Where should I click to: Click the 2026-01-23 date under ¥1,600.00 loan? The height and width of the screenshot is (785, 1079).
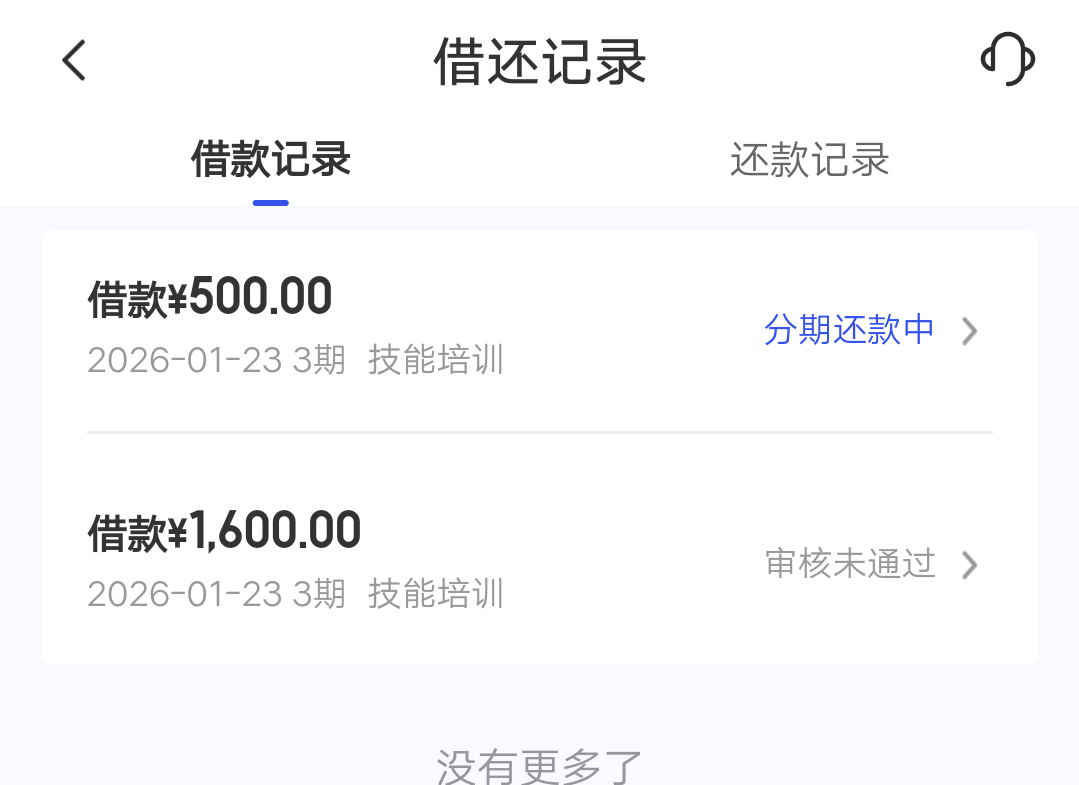(x=185, y=594)
